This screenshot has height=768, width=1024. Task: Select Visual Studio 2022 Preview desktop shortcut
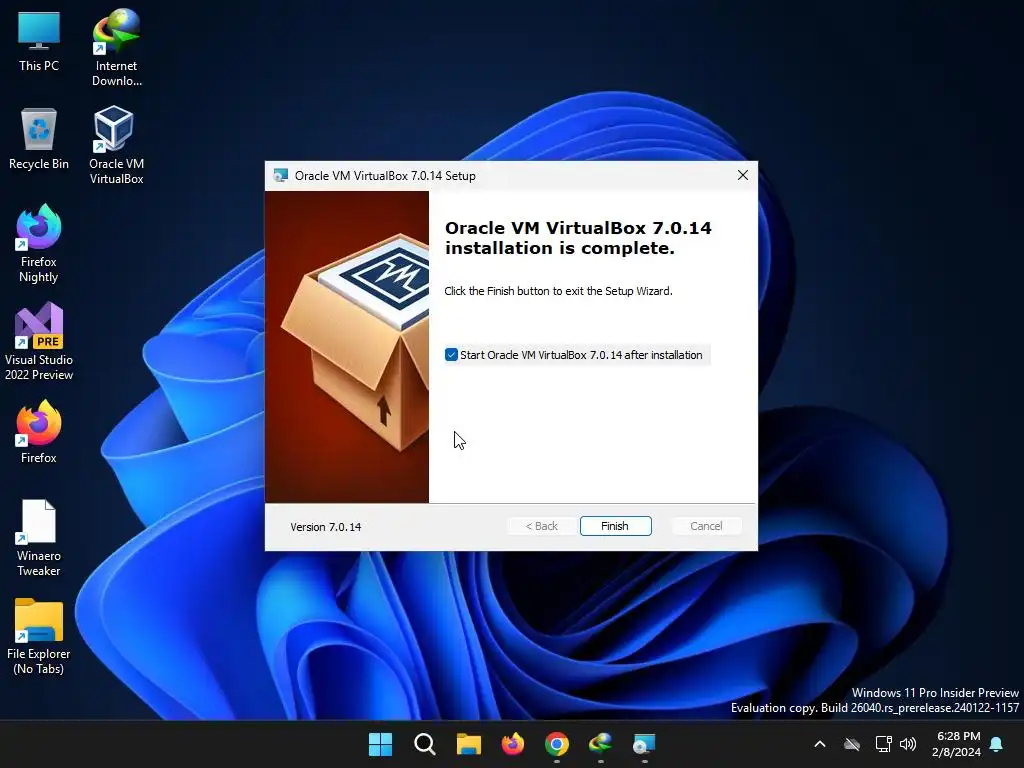click(x=39, y=341)
